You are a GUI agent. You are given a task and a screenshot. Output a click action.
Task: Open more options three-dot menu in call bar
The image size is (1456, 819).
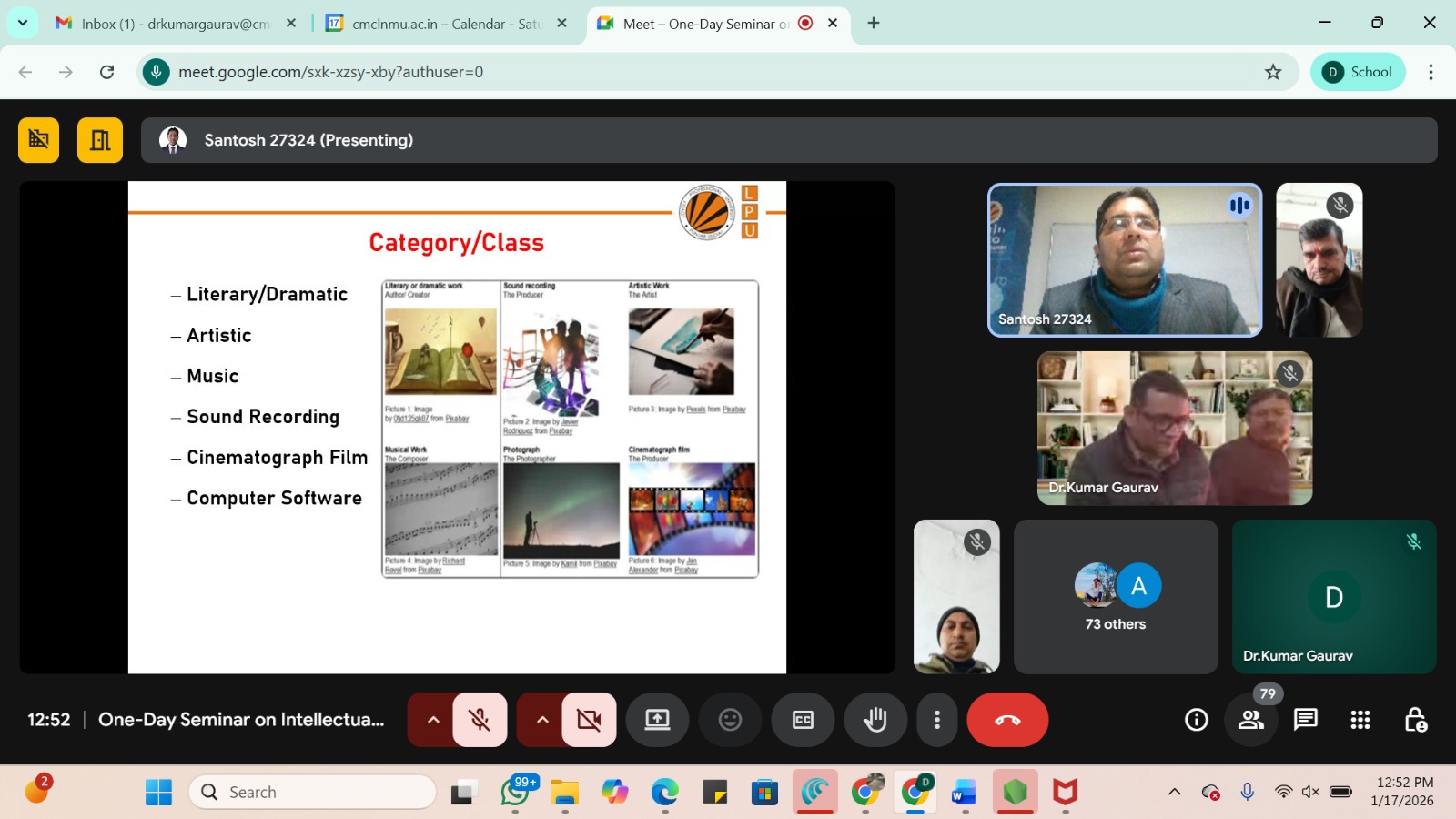tap(936, 720)
